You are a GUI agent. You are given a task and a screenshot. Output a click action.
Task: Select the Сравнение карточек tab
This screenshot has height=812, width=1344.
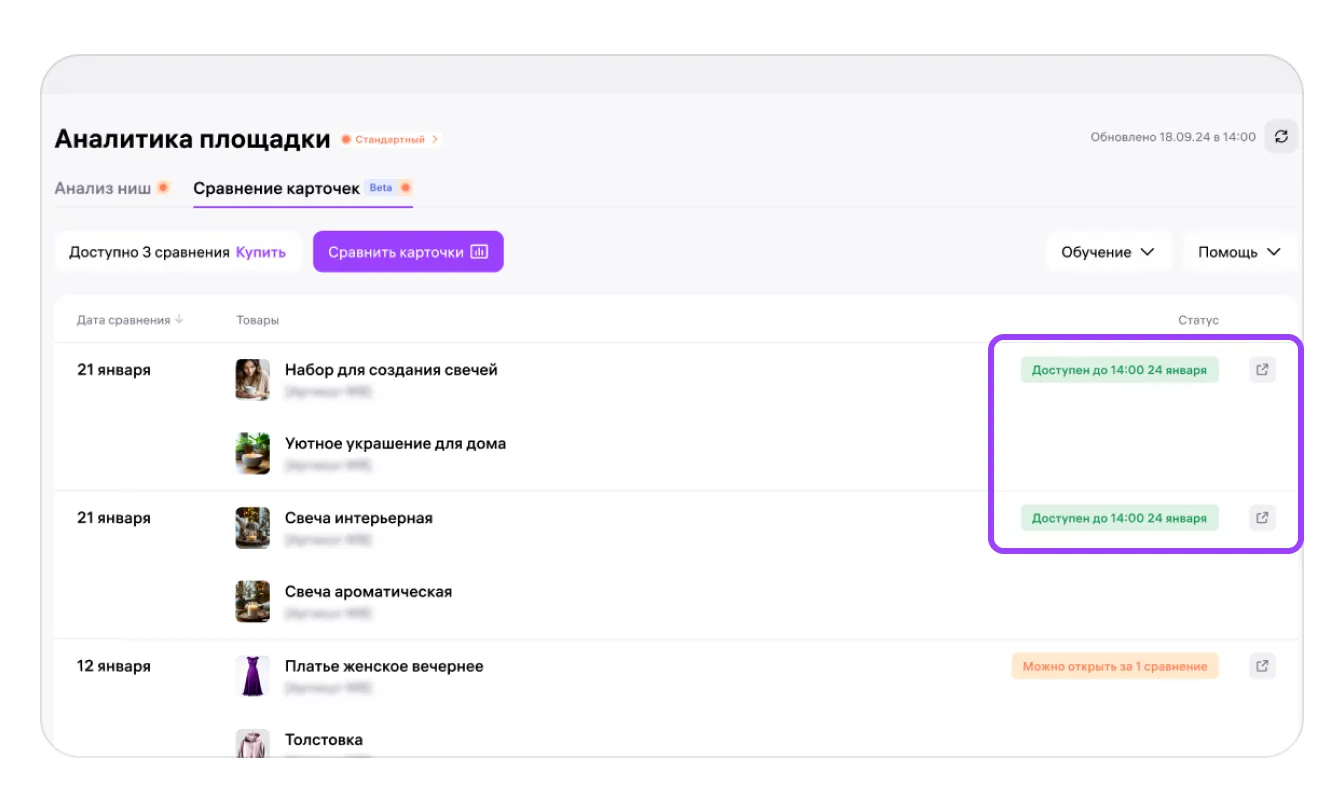pyautogui.click(x=276, y=188)
